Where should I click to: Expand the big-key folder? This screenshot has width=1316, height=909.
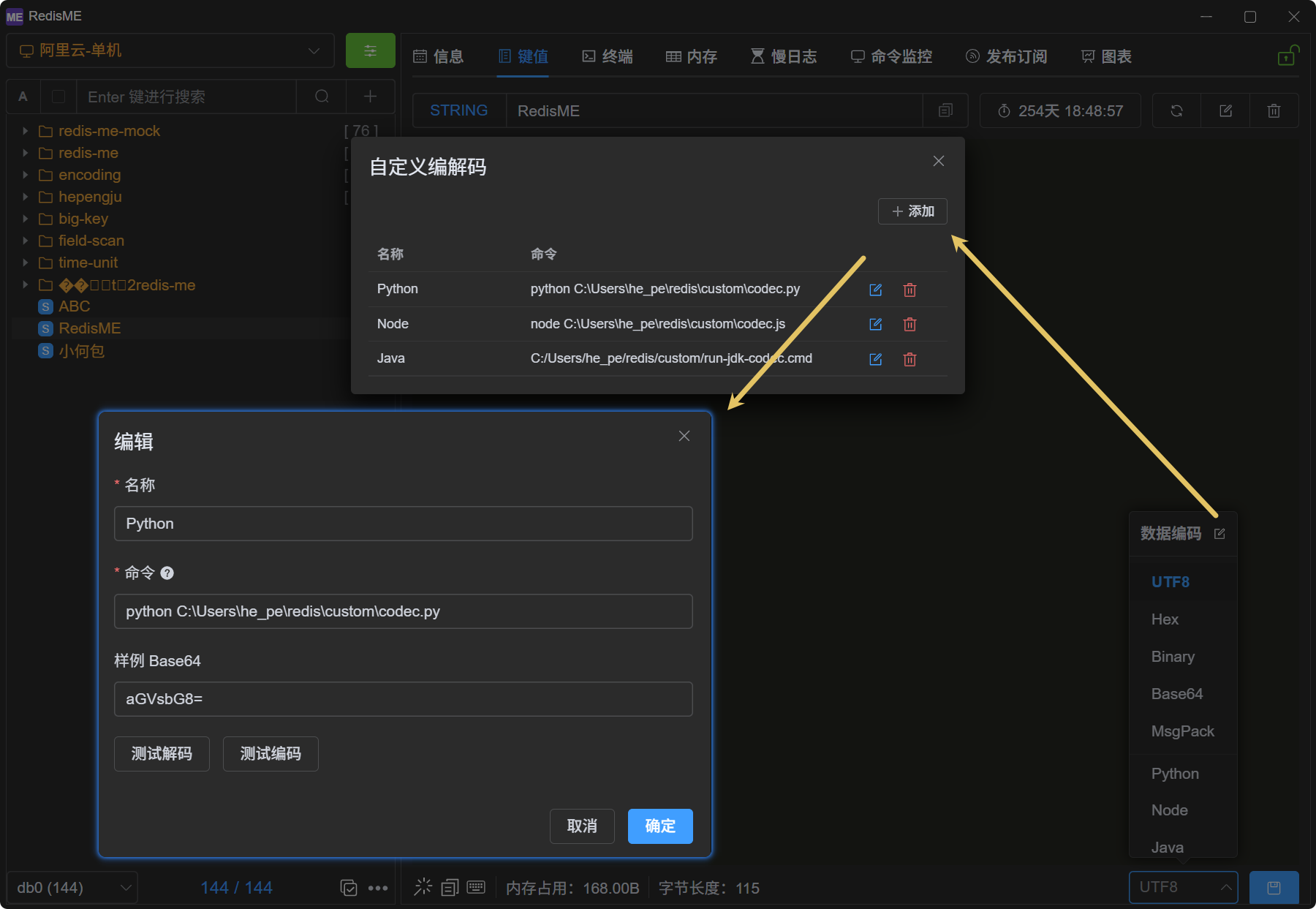coord(25,219)
